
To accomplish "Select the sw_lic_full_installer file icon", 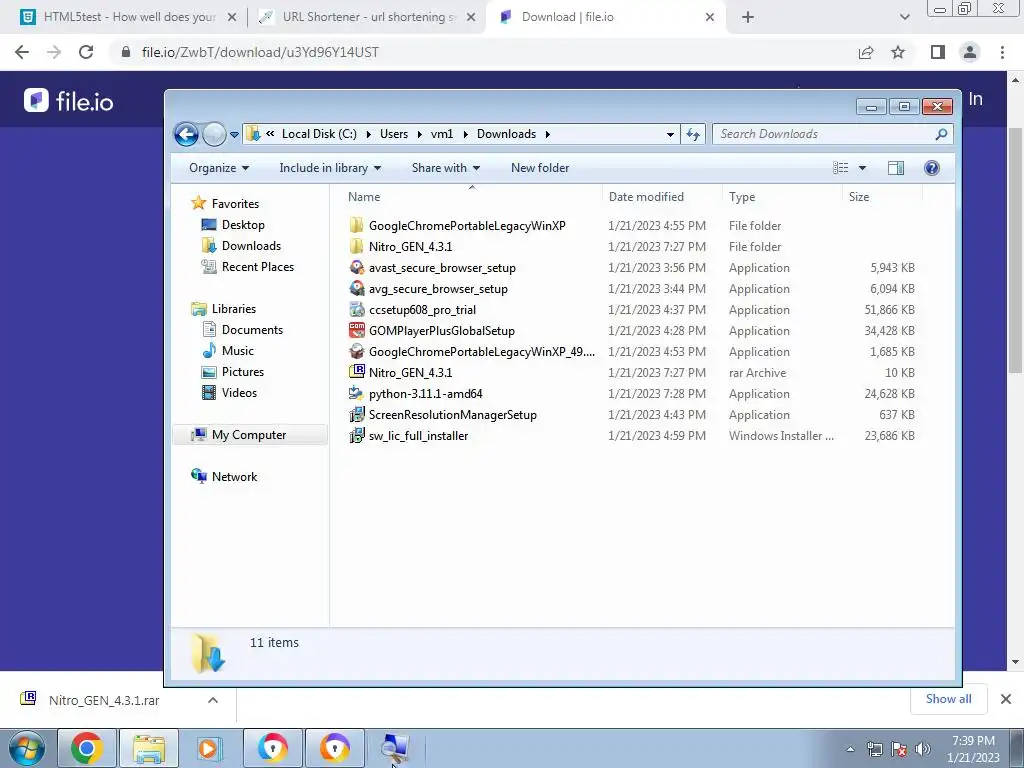I will coord(357,436).
